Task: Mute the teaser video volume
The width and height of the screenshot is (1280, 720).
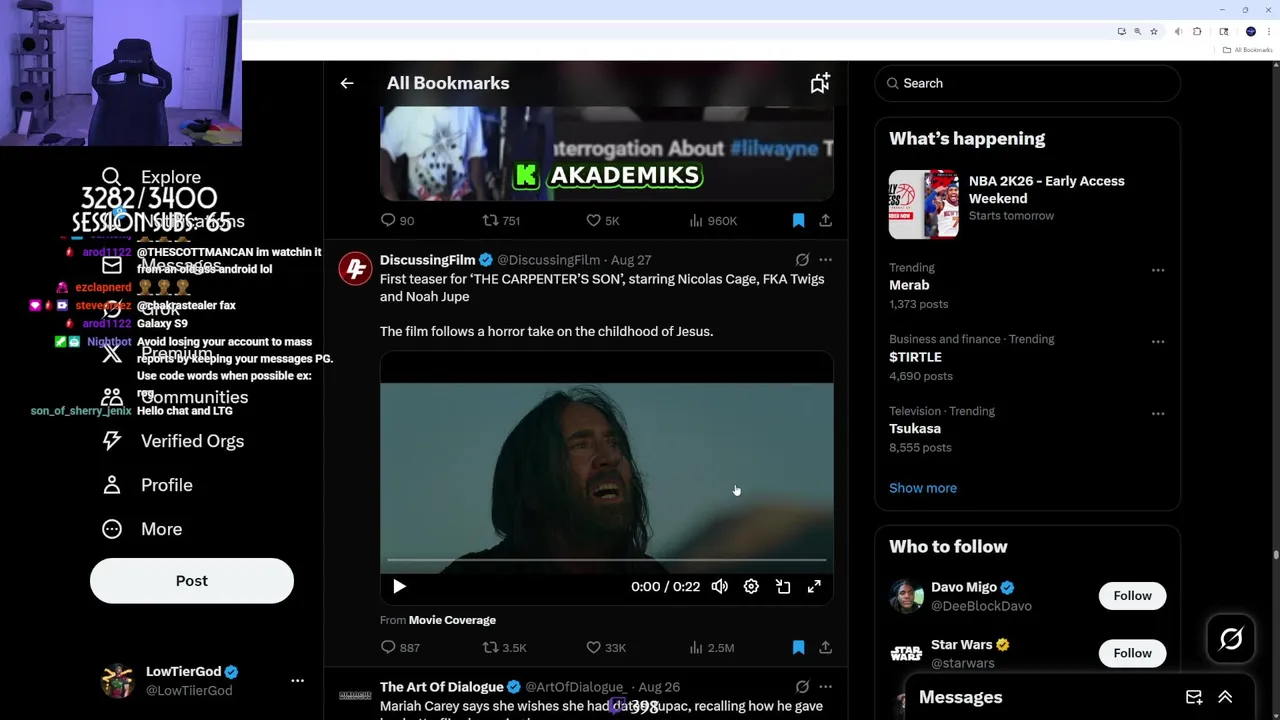Action: [x=719, y=587]
